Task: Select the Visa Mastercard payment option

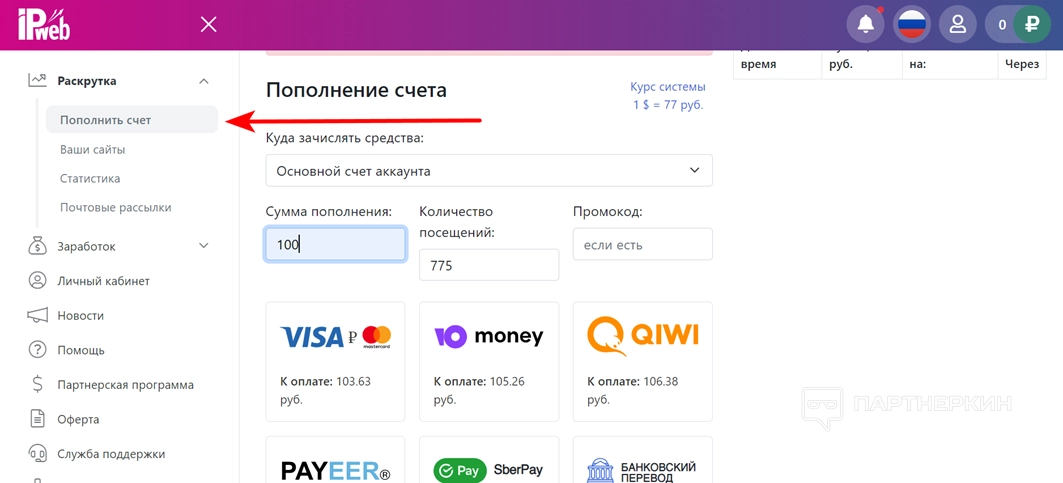Action: (335, 361)
